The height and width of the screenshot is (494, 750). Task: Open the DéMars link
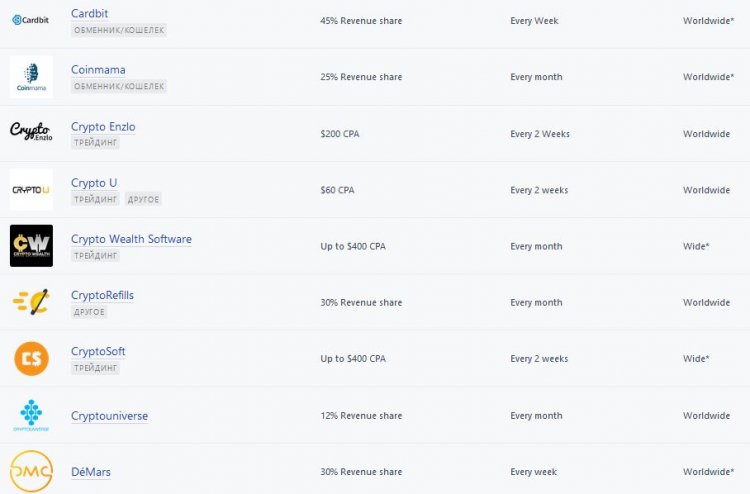91,471
